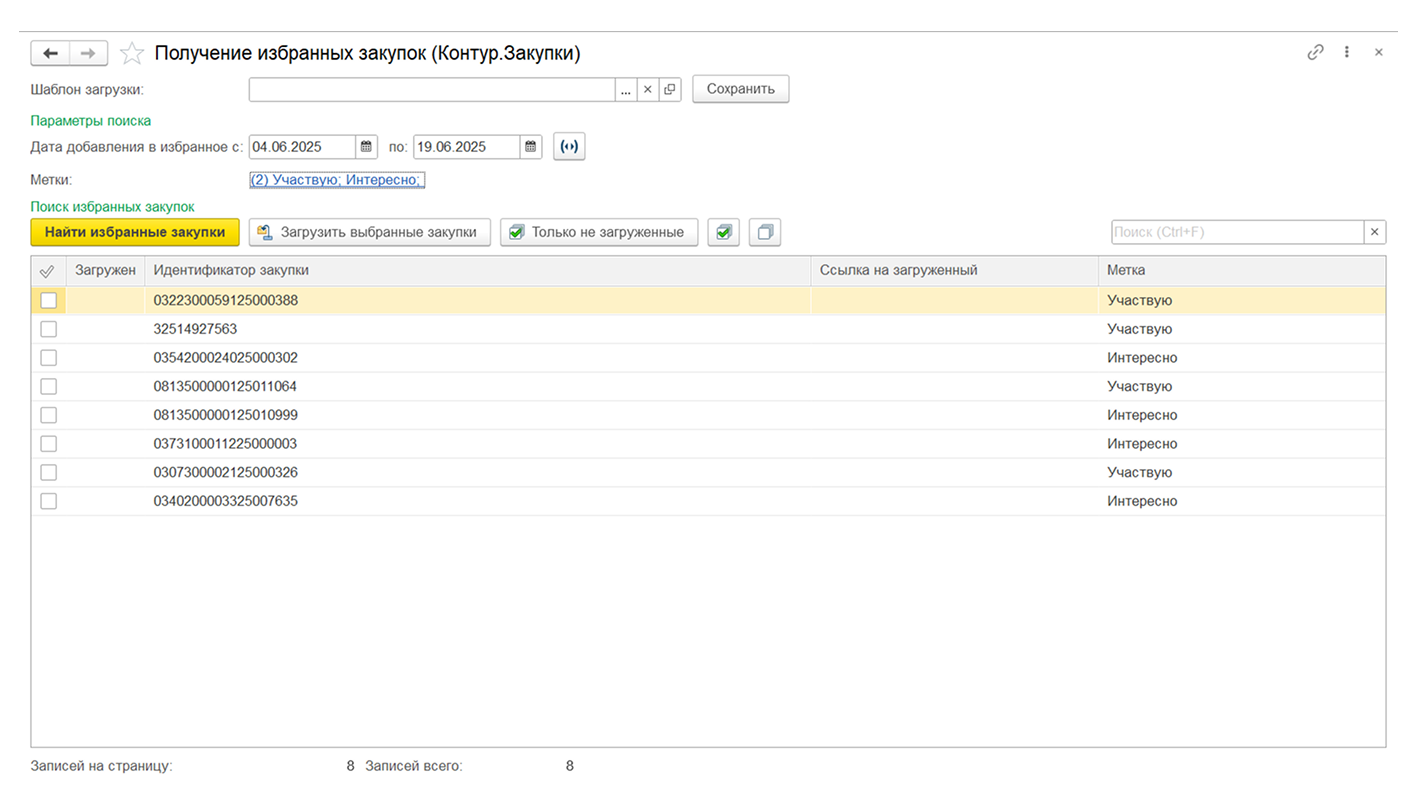Open the three-dot more options menu

pyautogui.click(x=1347, y=52)
